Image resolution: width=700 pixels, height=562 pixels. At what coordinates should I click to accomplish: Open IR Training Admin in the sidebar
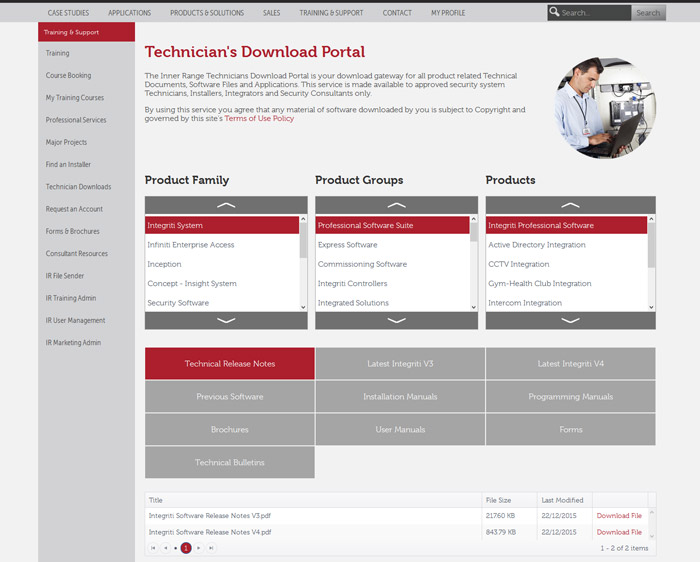[71, 298]
